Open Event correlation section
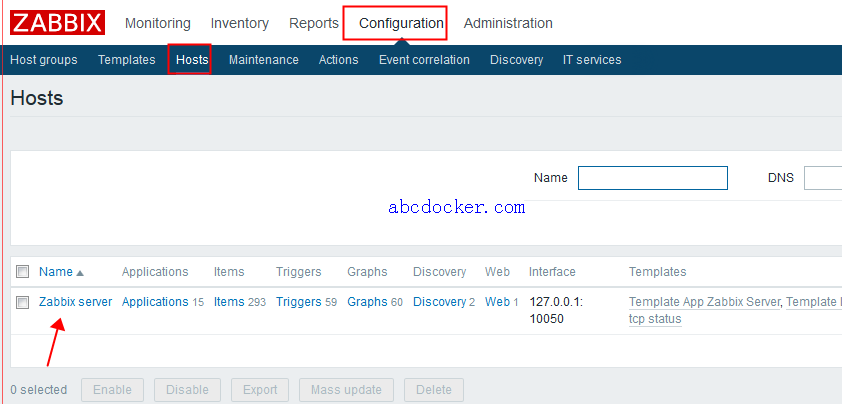 424,60
